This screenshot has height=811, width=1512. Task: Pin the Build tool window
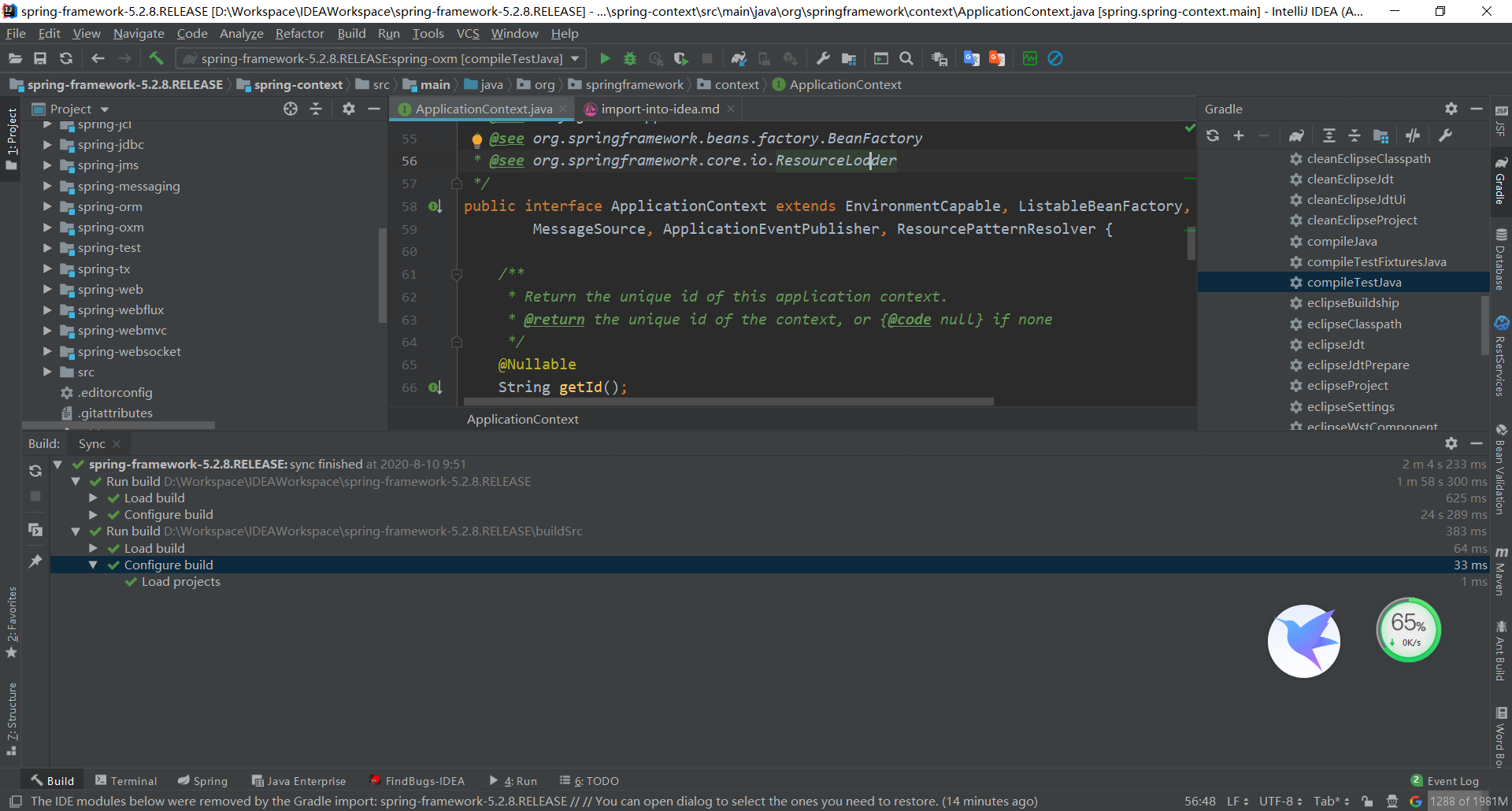click(x=35, y=561)
